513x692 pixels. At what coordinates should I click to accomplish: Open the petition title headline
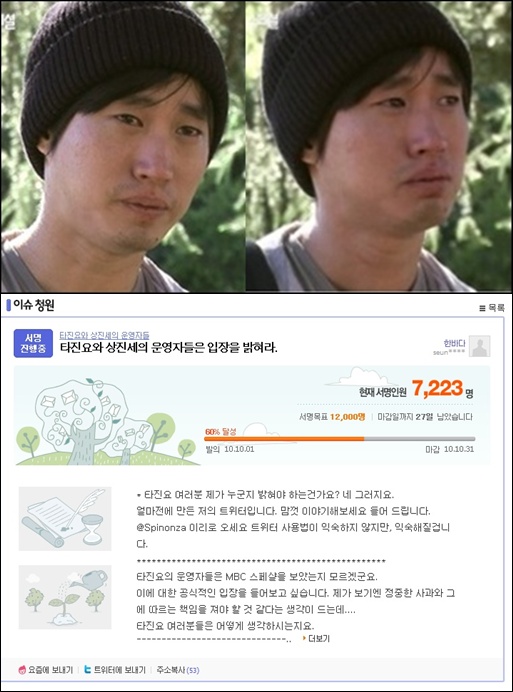point(169,348)
